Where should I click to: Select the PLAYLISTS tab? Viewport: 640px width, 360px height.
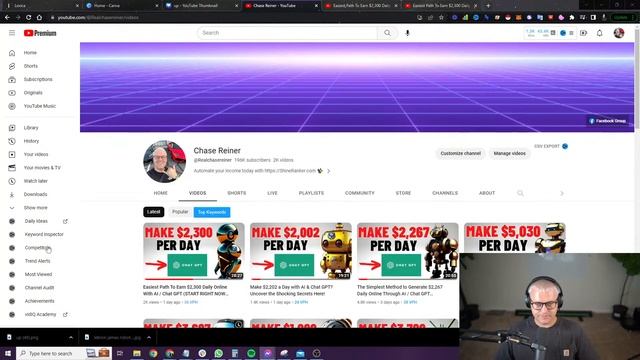point(311,193)
